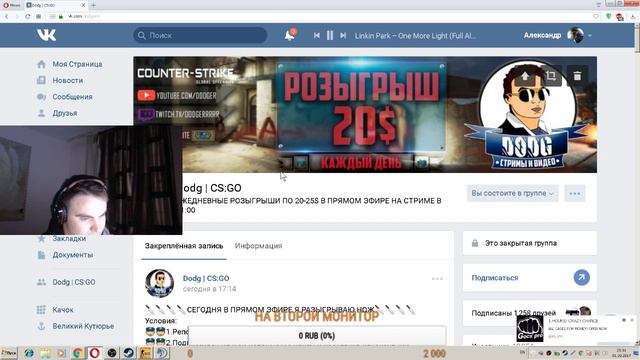
Task: Skip to the previous music track
Action: 317,36
